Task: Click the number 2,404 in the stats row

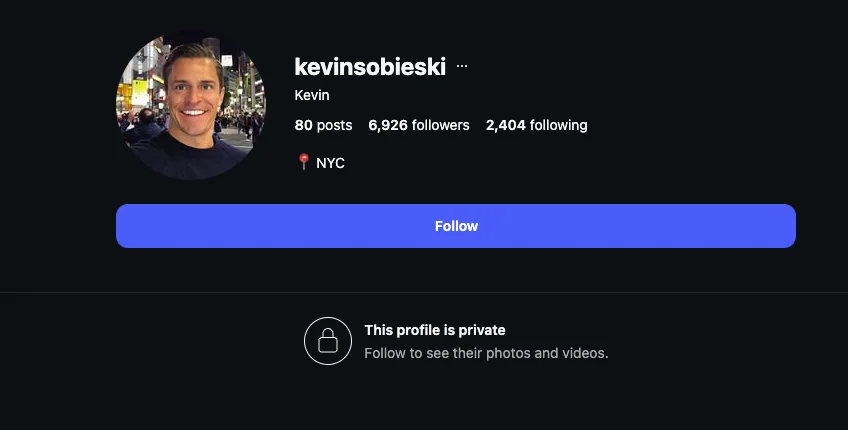Action: (506, 125)
